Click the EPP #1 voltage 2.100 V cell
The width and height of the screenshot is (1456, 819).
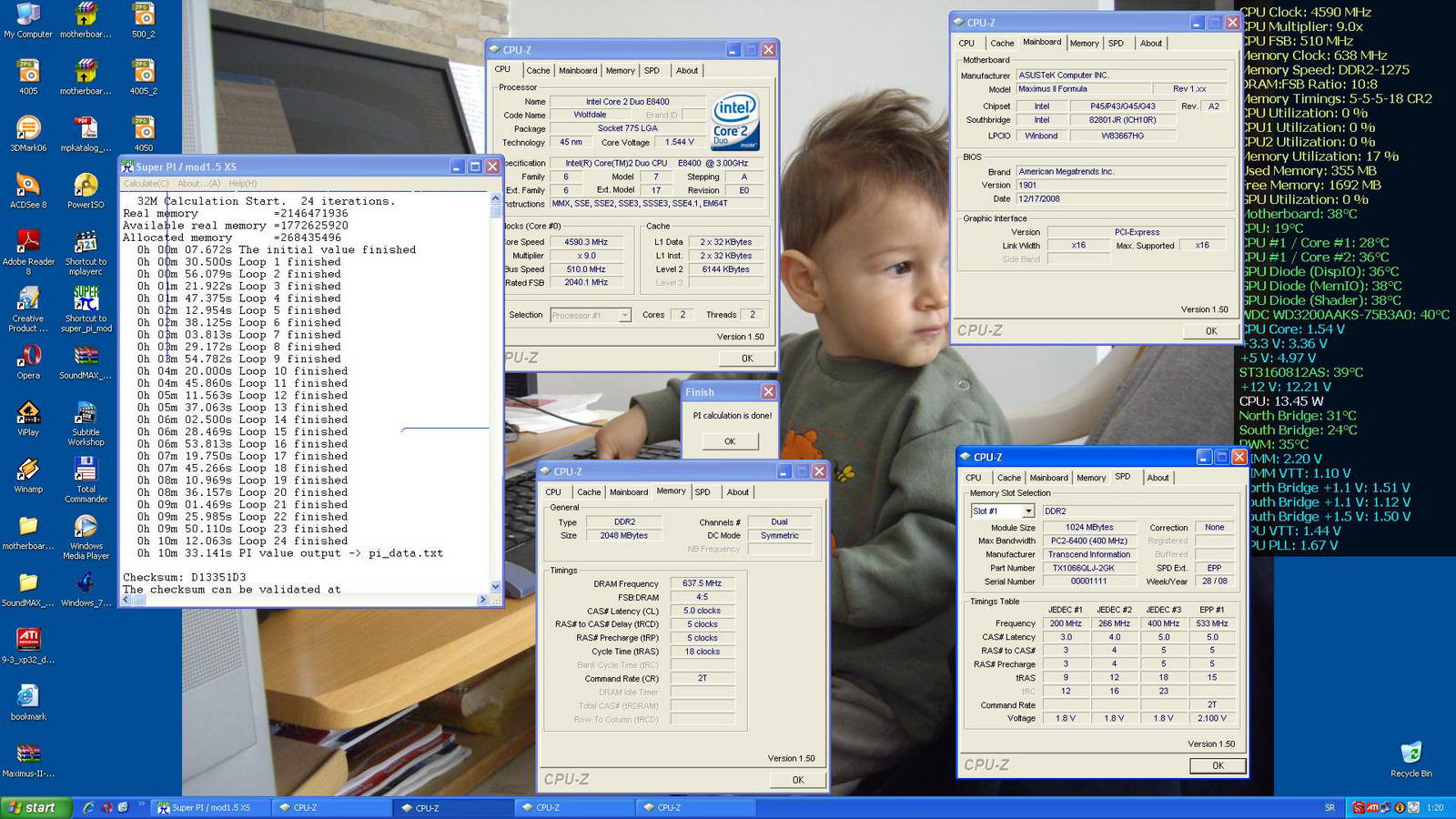1212,718
